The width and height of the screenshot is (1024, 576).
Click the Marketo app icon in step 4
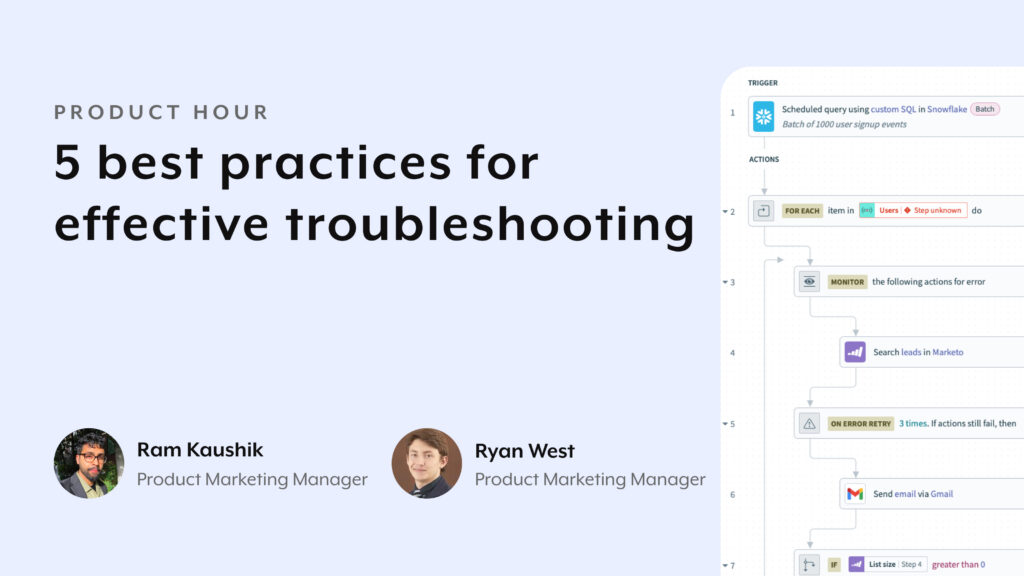pyautogui.click(x=855, y=352)
